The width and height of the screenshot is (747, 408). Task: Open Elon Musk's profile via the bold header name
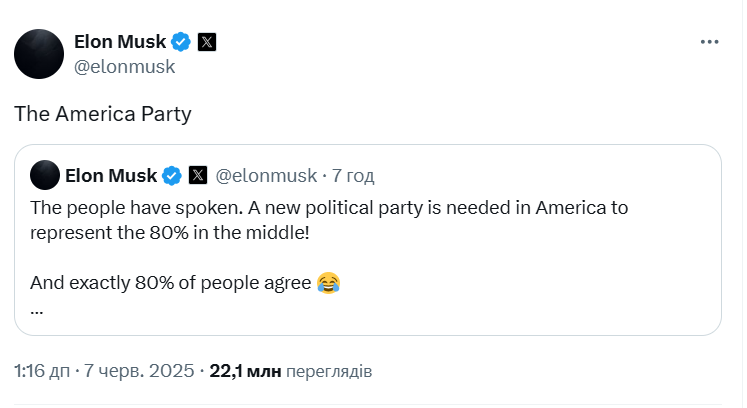coord(120,41)
